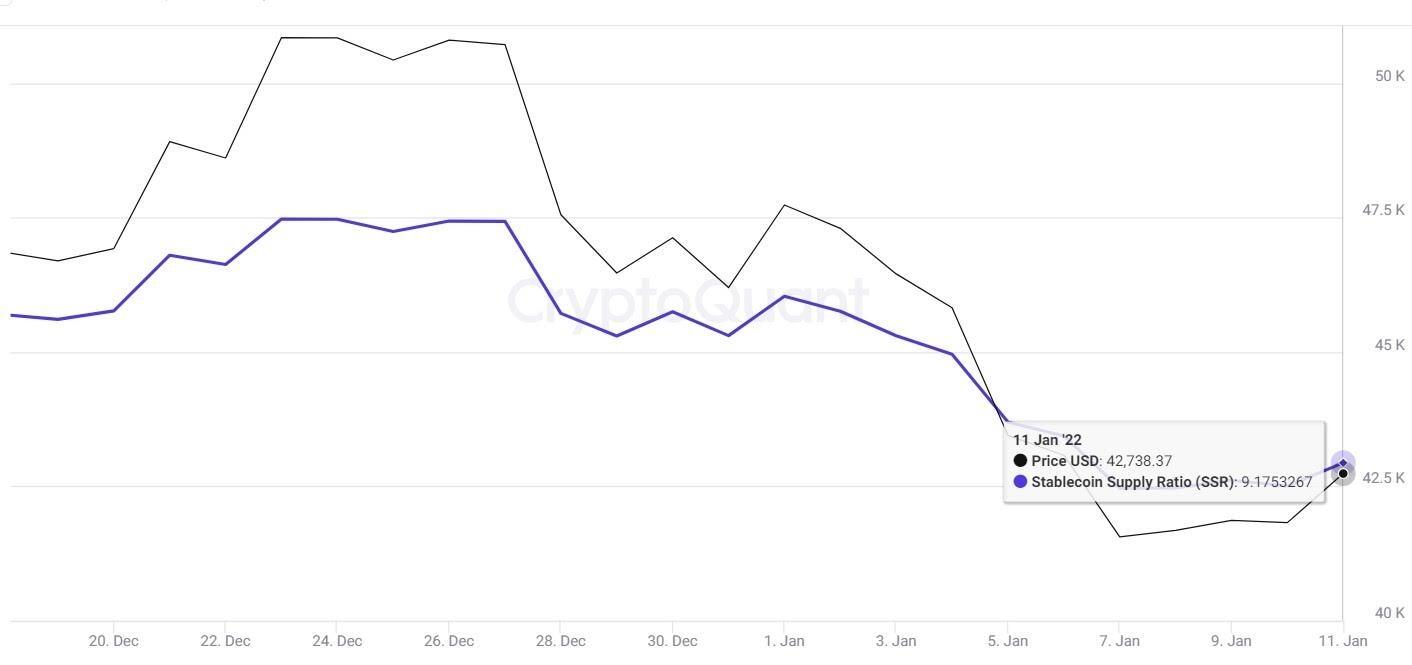
Task: Click the 47.5 K y-axis label
Action: tap(1384, 210)
